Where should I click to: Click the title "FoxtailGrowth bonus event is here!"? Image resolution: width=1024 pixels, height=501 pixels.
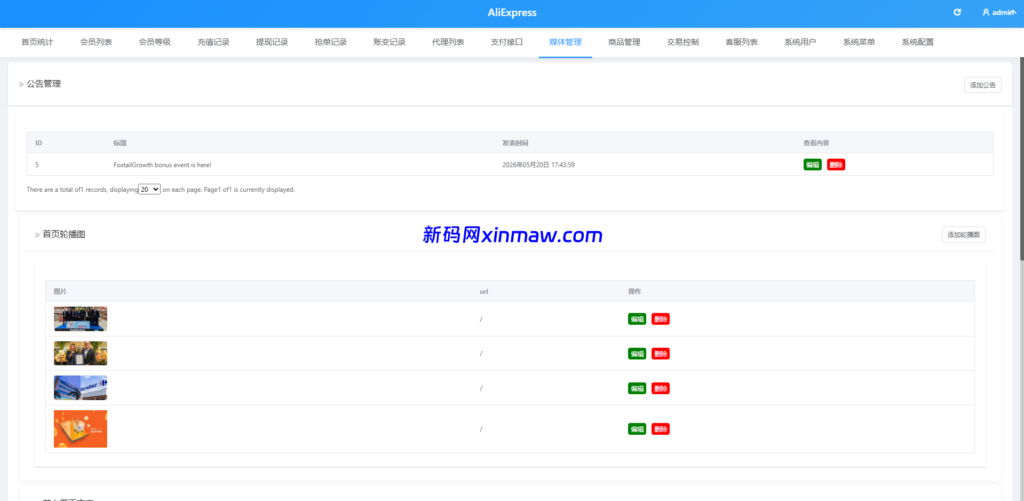click(162, 165)
